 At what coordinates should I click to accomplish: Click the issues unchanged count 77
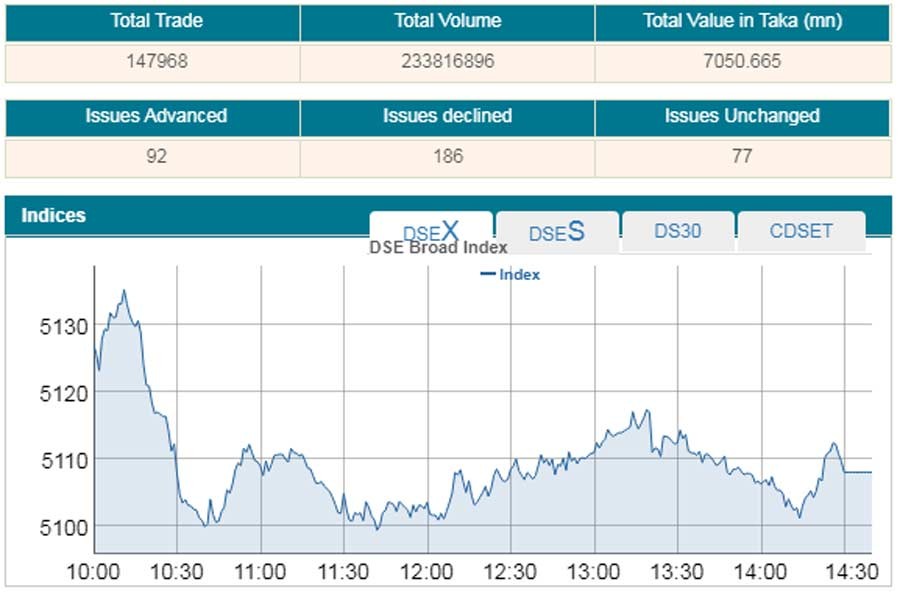(742, 157)
